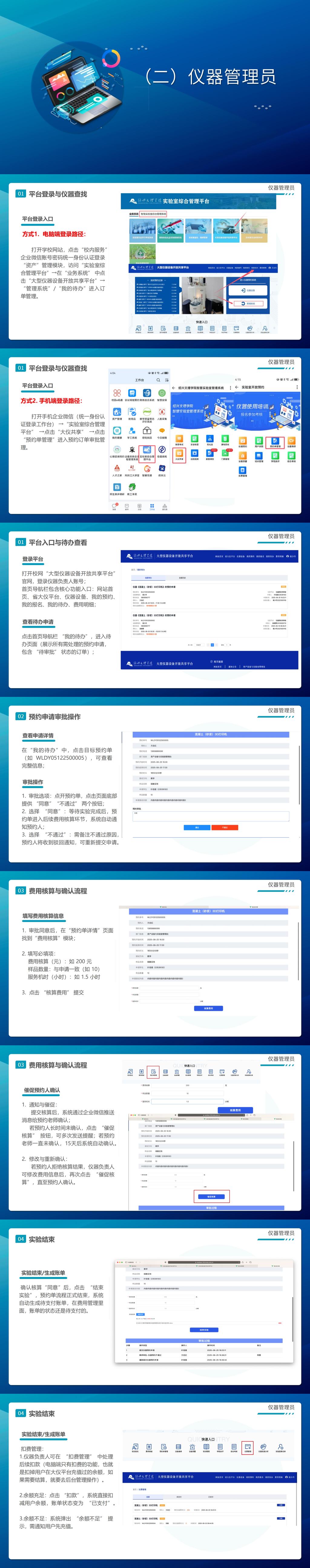This screenshot has height=1568, width=310.
Task: Open the 心理咨询预约 app icon
Action: [x=116, y=451]
